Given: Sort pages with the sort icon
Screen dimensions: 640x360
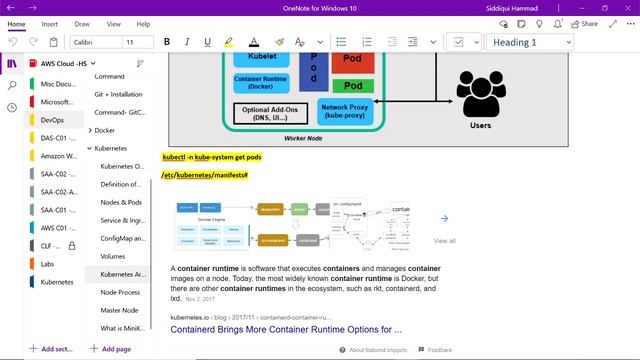Looking at the screenshot, I should point(140,64).
